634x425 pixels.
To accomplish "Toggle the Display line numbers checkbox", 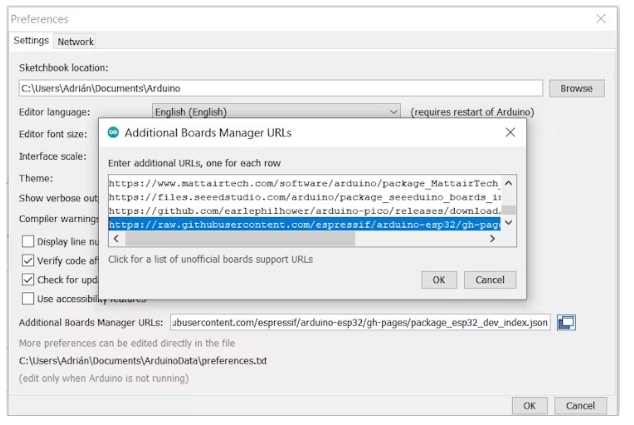I will click(28, 242).
